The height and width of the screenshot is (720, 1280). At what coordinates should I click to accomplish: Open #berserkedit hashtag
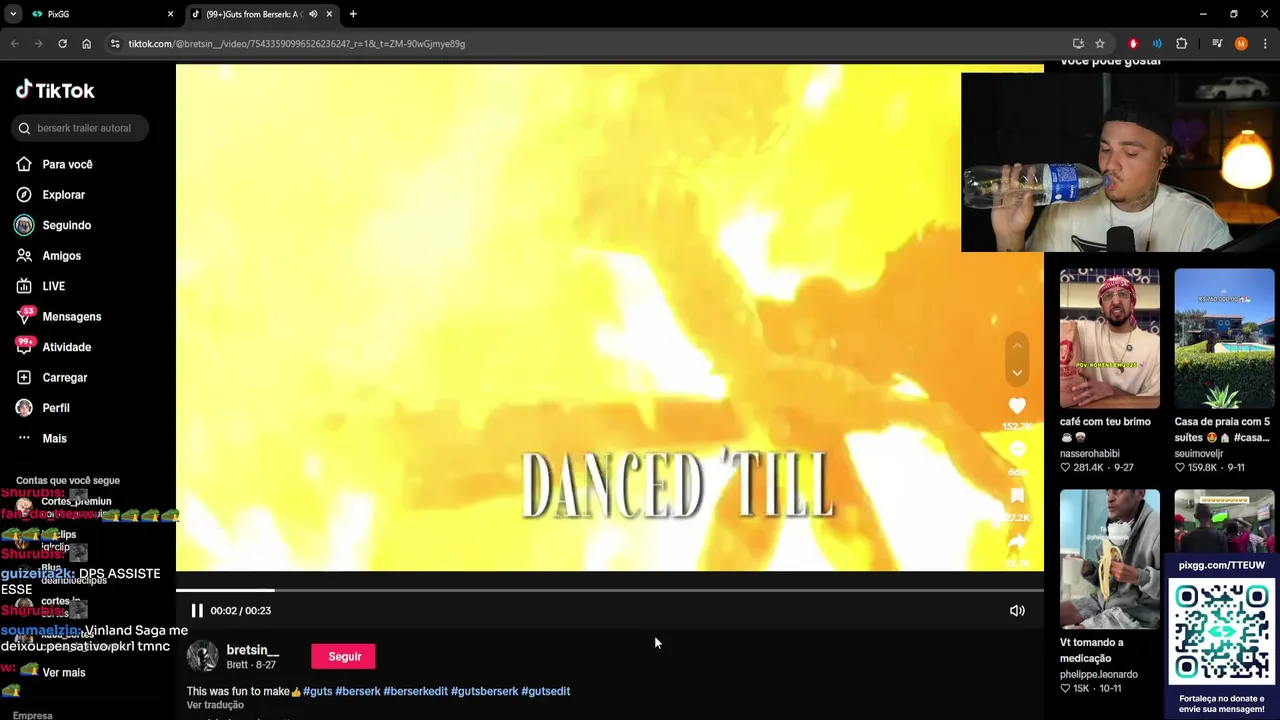point(415,691)
